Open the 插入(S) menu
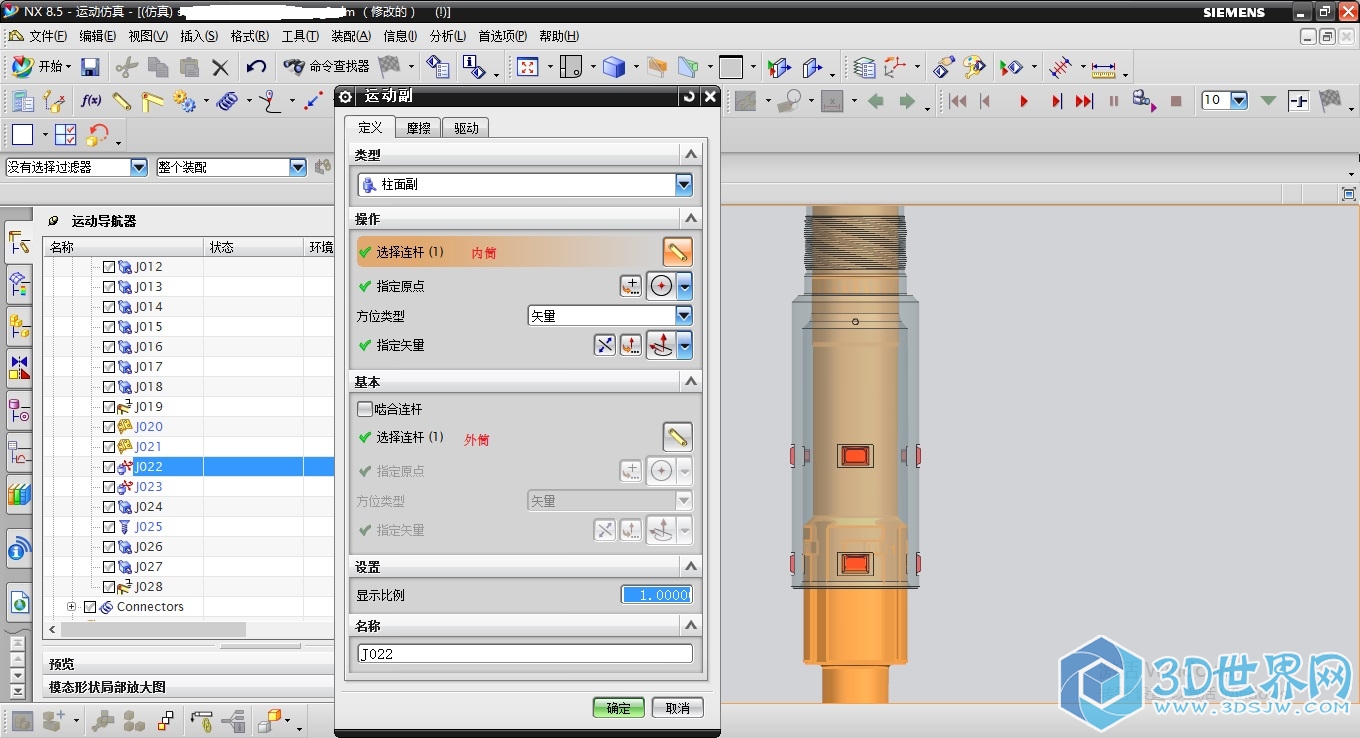 [198, 36]
